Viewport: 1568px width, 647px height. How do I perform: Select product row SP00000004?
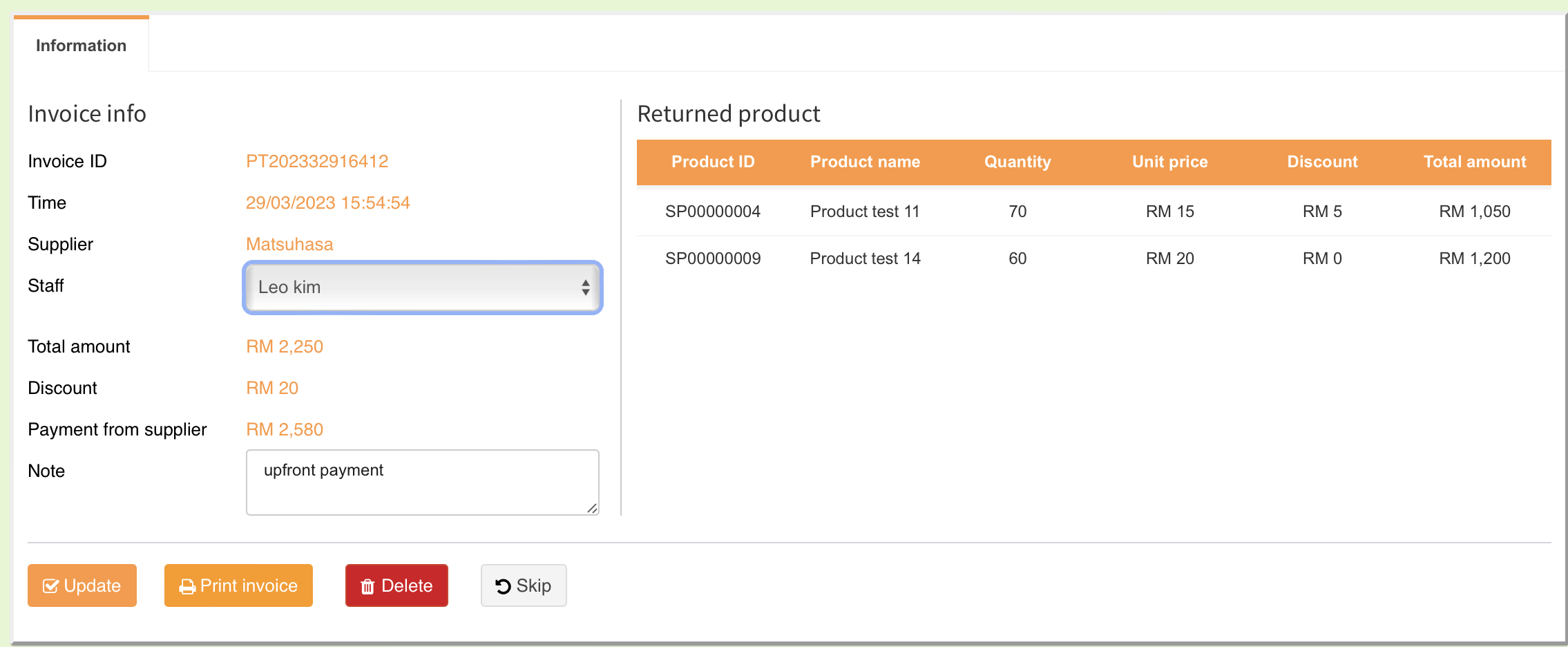tap(712, 212)
